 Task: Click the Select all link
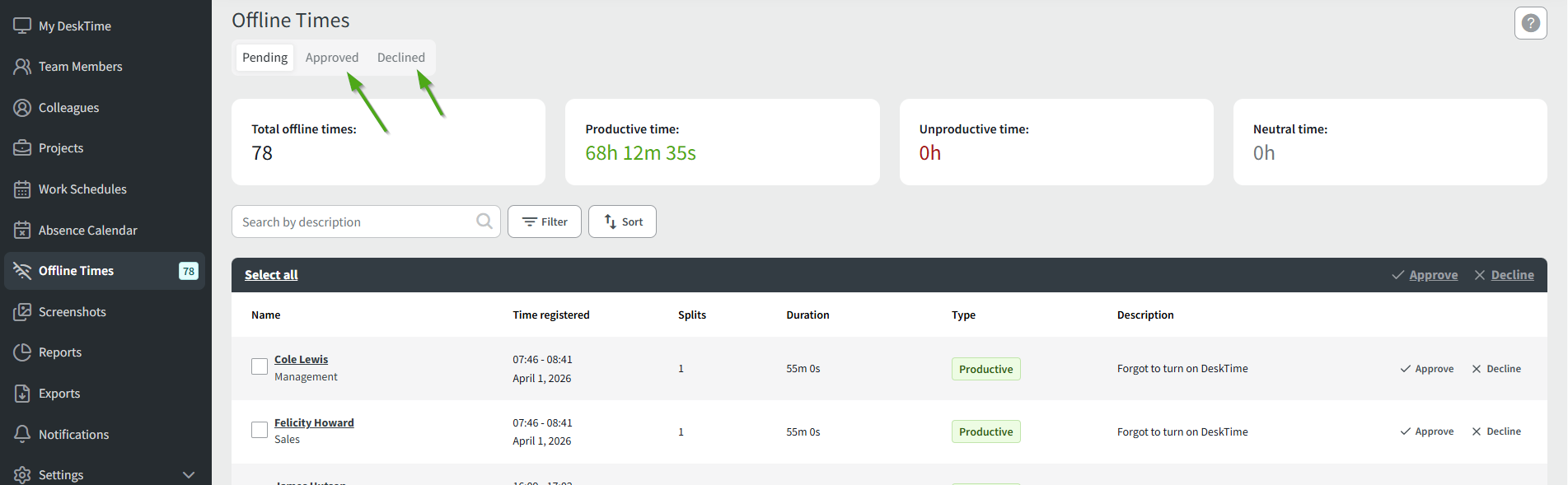pos(271,275)
